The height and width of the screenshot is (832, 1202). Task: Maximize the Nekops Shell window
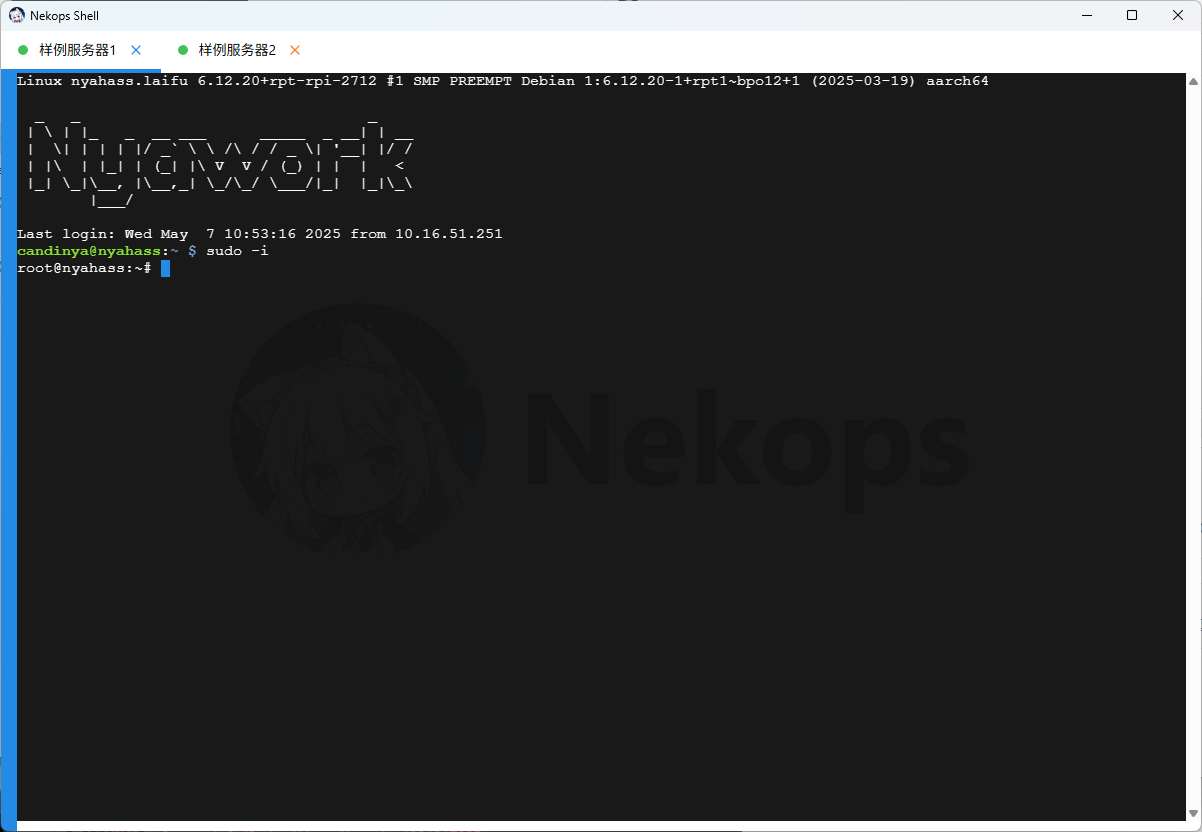click(1132, 15)
